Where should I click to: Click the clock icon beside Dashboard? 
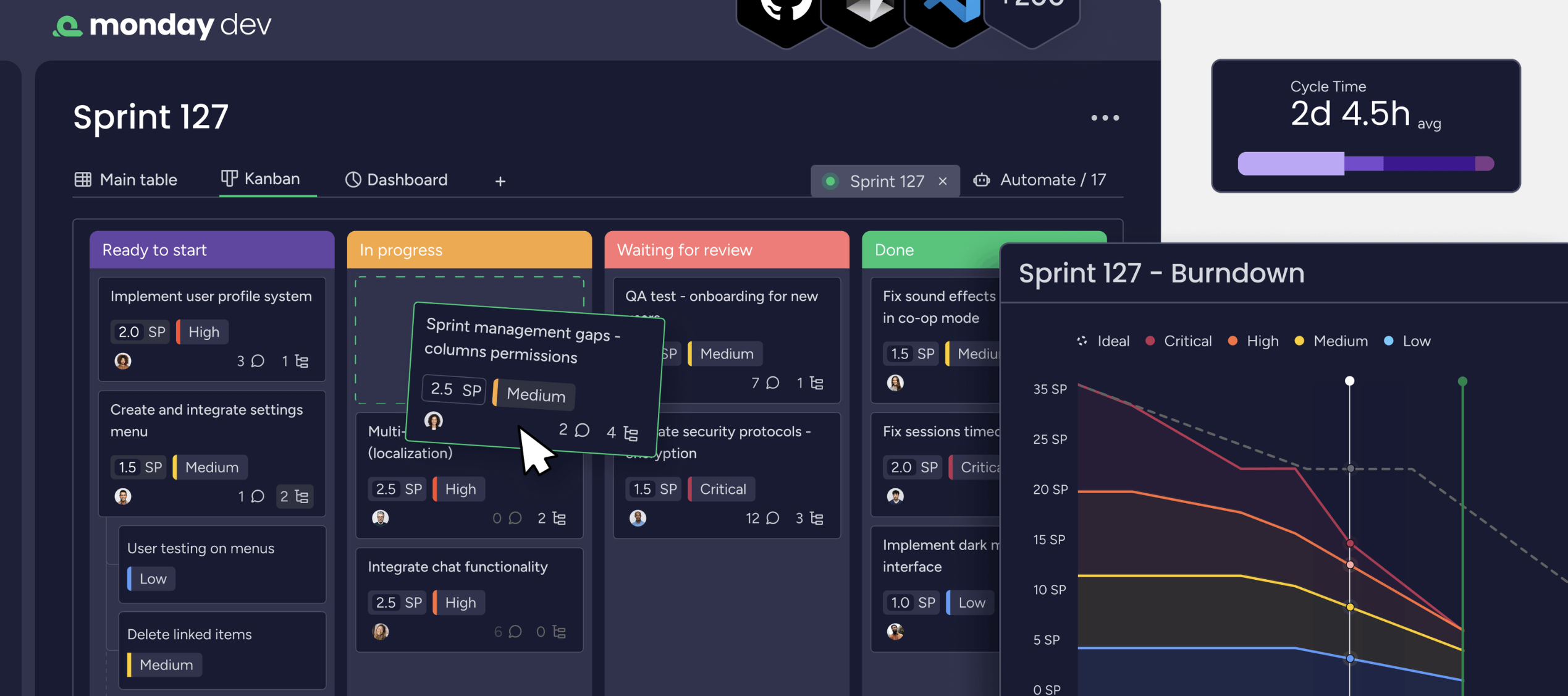tap(352, 180)
